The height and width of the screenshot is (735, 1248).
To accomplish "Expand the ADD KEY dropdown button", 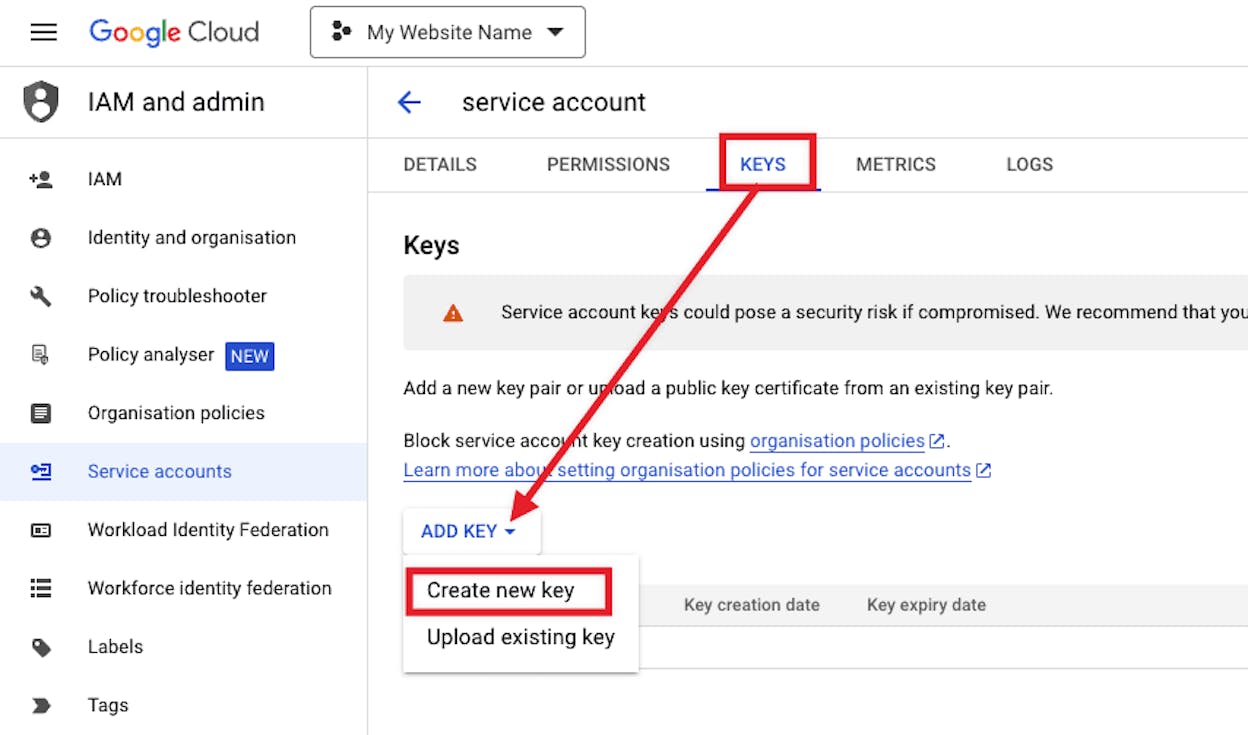I will click(x=471, y=532).
